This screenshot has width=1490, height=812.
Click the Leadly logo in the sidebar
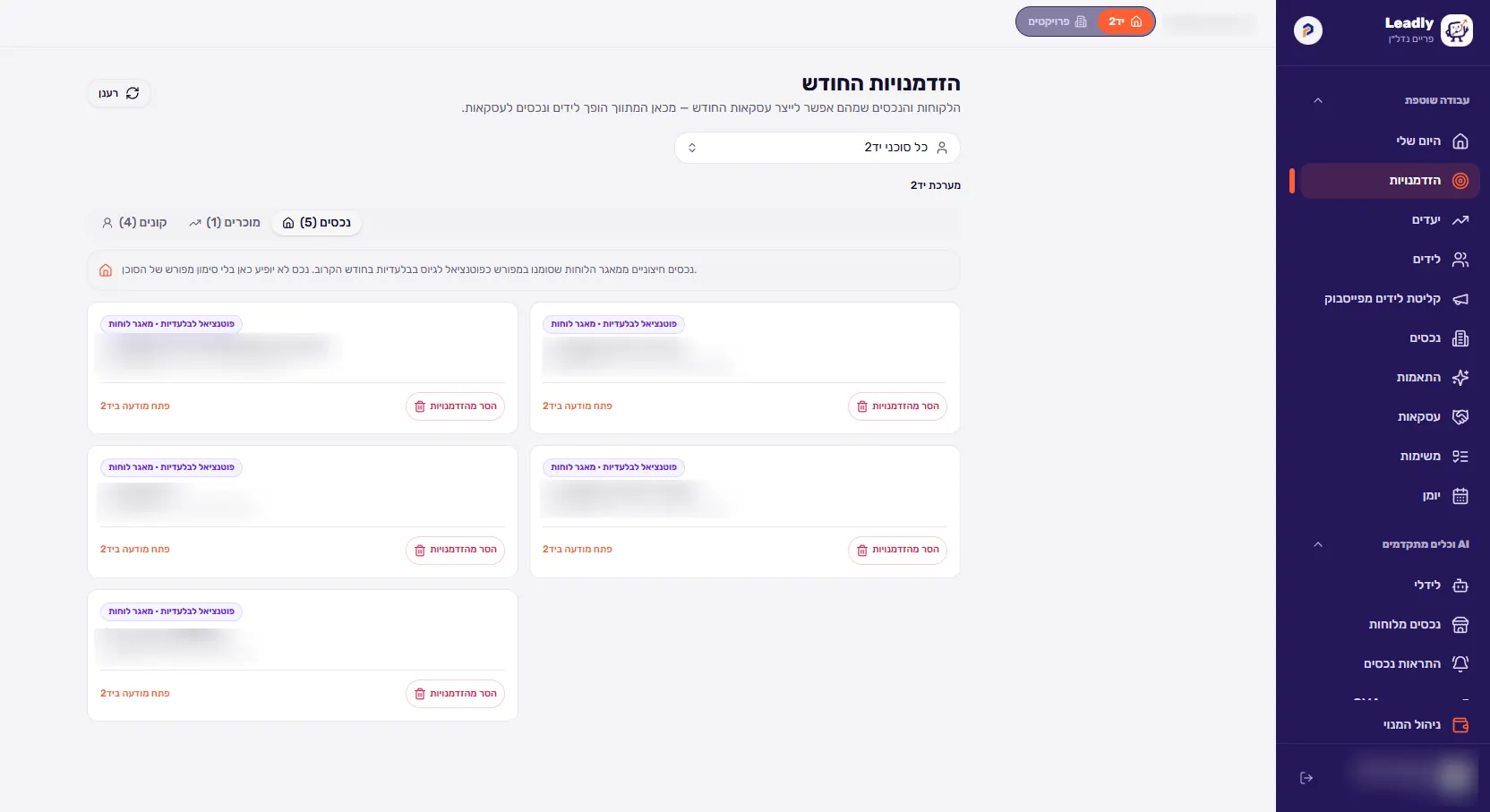coord(1456,30)
